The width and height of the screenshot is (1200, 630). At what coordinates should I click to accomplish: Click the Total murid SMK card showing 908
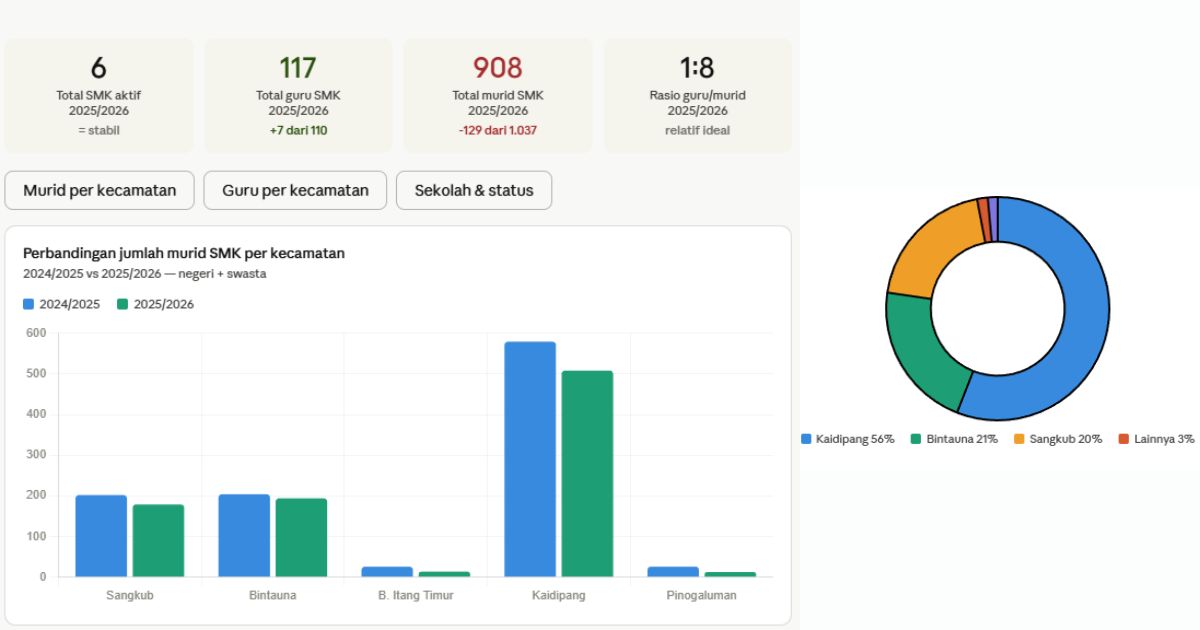pyautogui.click(x=498, y=96)
